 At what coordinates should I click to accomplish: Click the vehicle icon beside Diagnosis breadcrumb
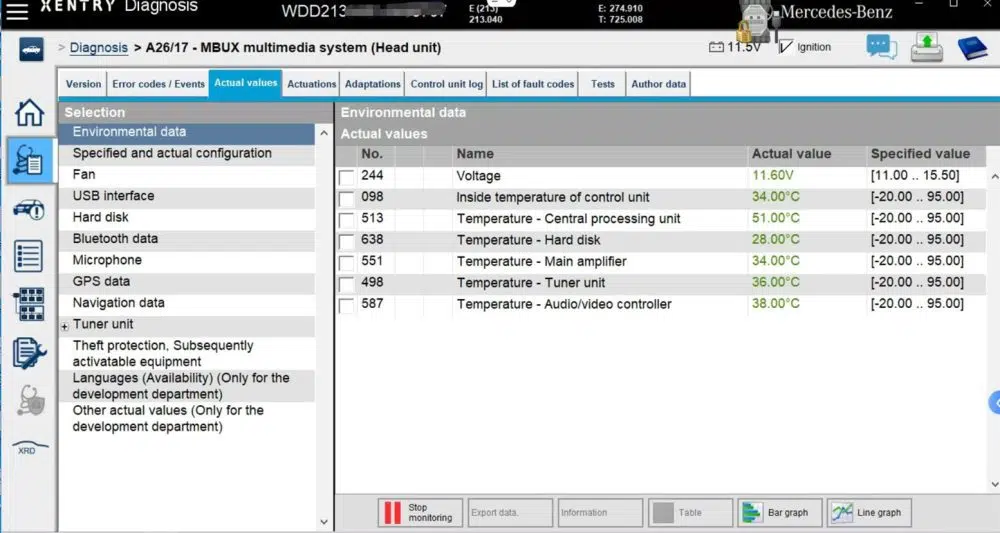point(31,49)
